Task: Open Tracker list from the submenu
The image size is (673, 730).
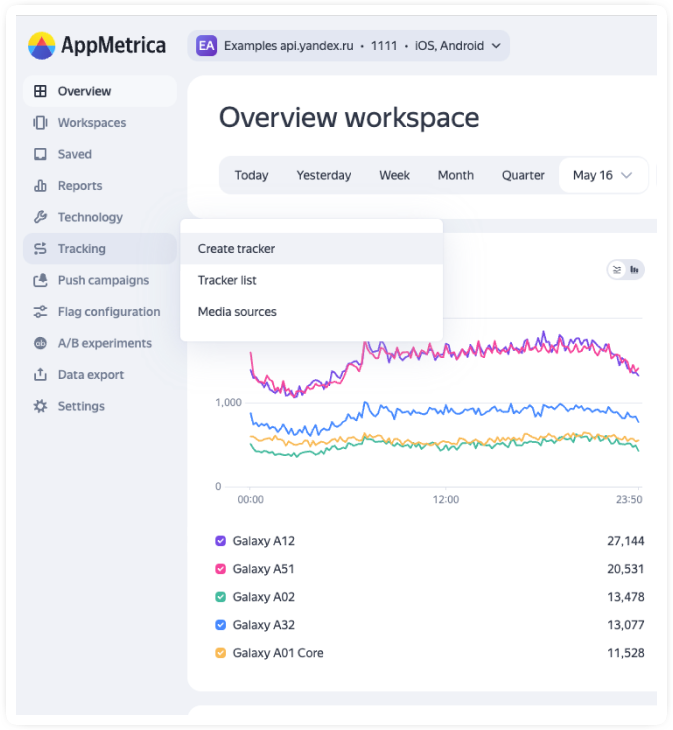Action: [227, 280]
